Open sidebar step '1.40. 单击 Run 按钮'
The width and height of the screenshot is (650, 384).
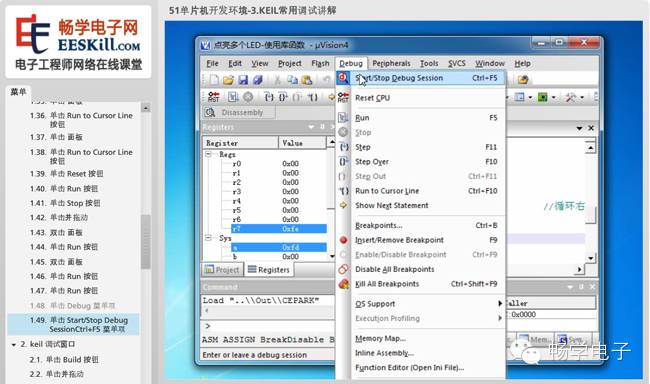64,189
